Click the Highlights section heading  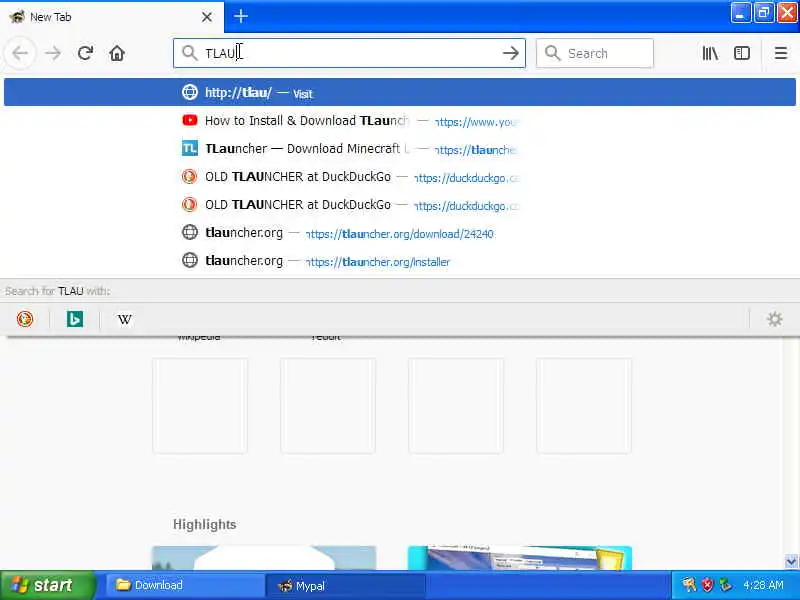(205, 524)
